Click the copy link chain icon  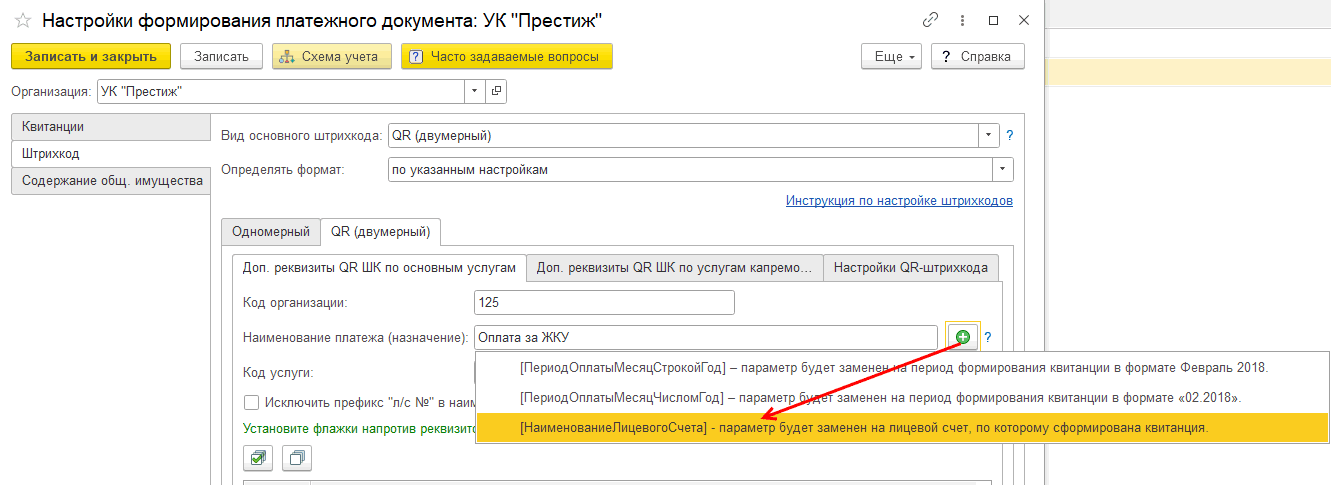(x=930, y=20)
